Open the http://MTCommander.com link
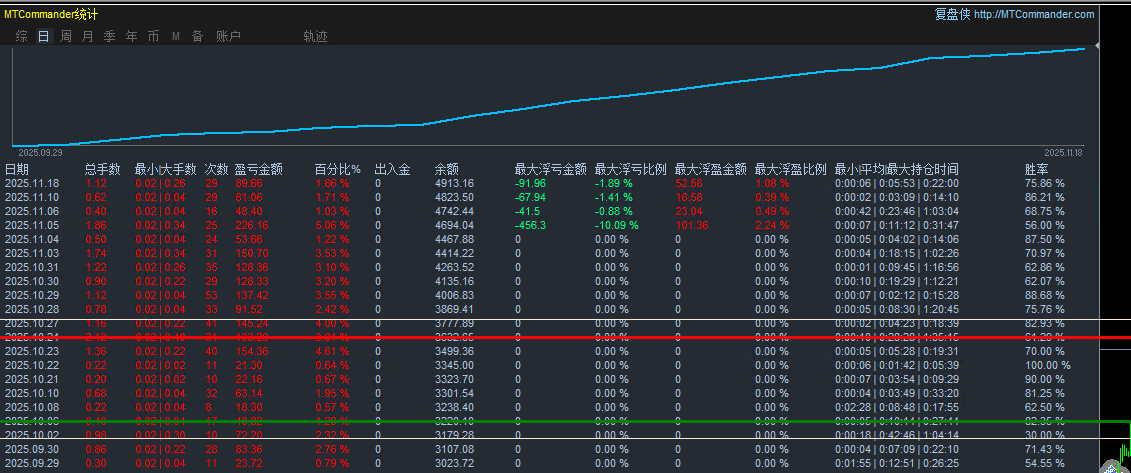1131x473 pixels. (1034, 14)
